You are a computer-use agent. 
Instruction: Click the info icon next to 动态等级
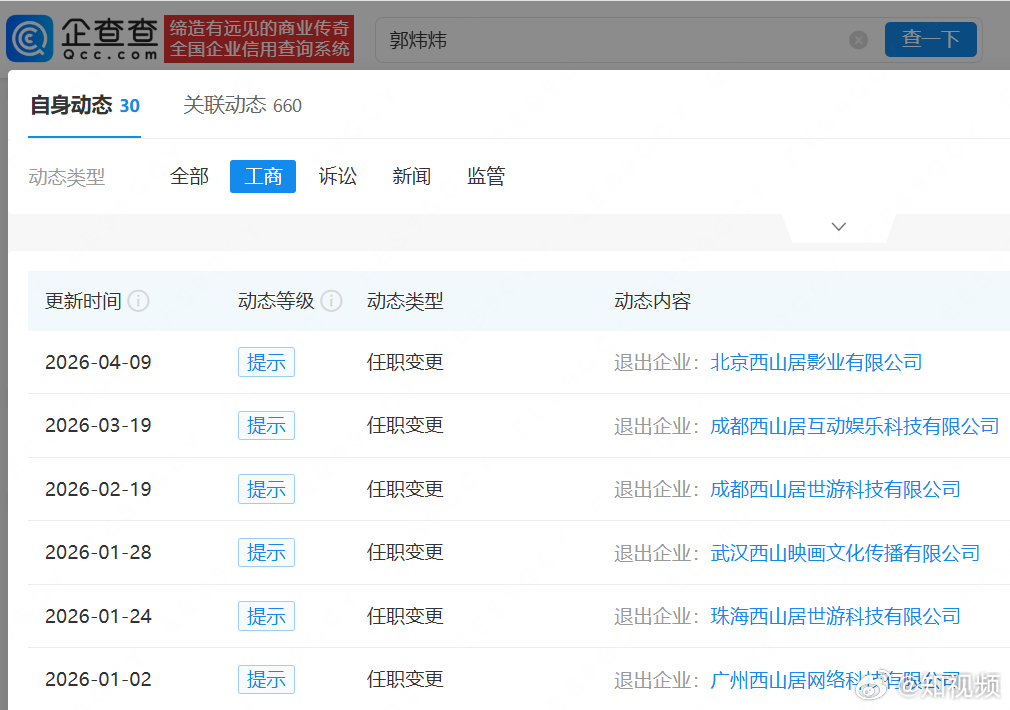(332, 301)
